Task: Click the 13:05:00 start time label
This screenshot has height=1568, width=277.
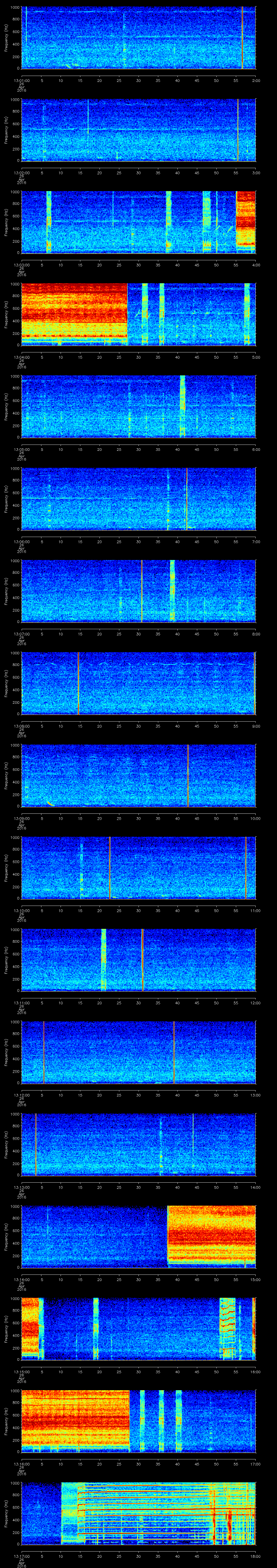Action: 21,449
